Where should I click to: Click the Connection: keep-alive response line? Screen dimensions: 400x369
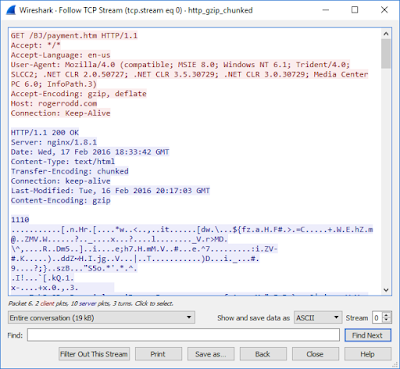click(60, 181)
